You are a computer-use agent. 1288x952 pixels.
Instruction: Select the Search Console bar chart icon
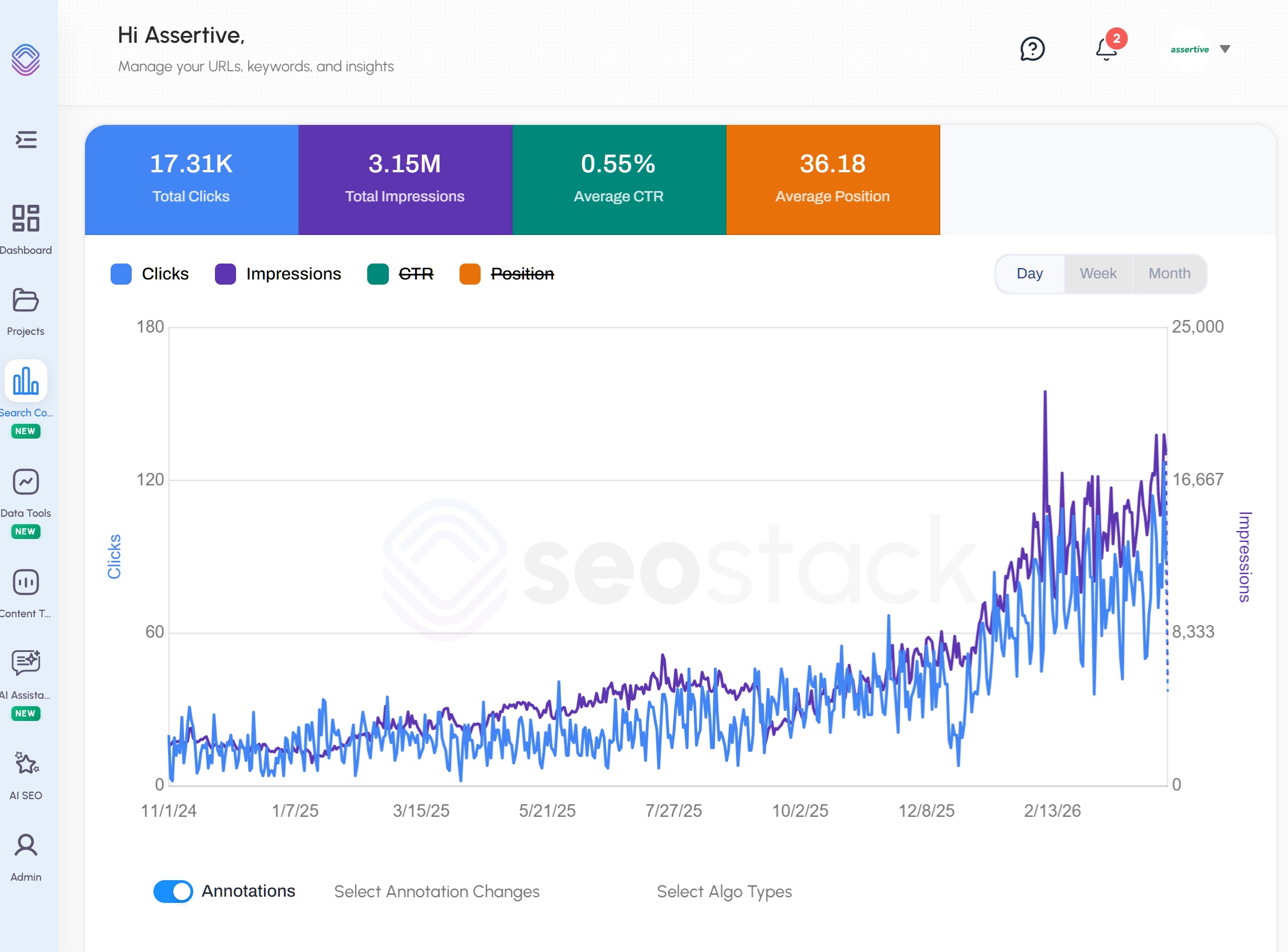[26, 381]
